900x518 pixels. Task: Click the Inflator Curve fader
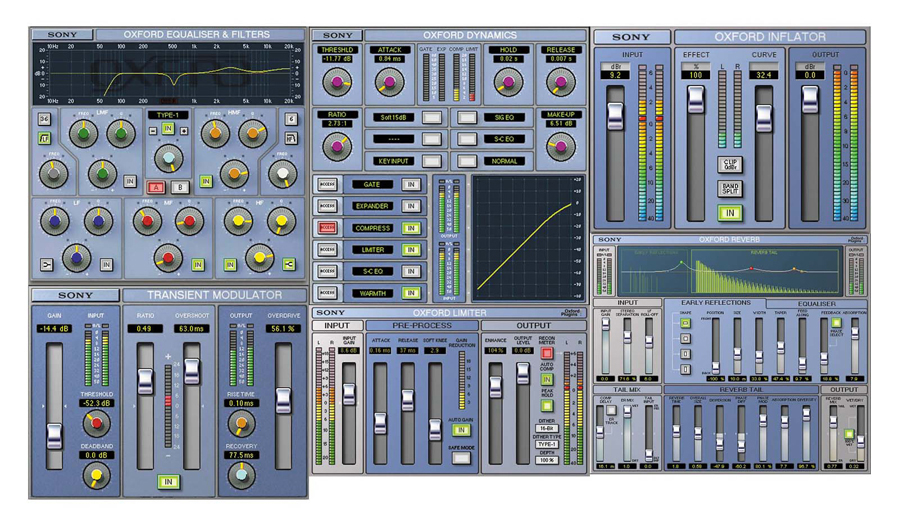point(764,119)
